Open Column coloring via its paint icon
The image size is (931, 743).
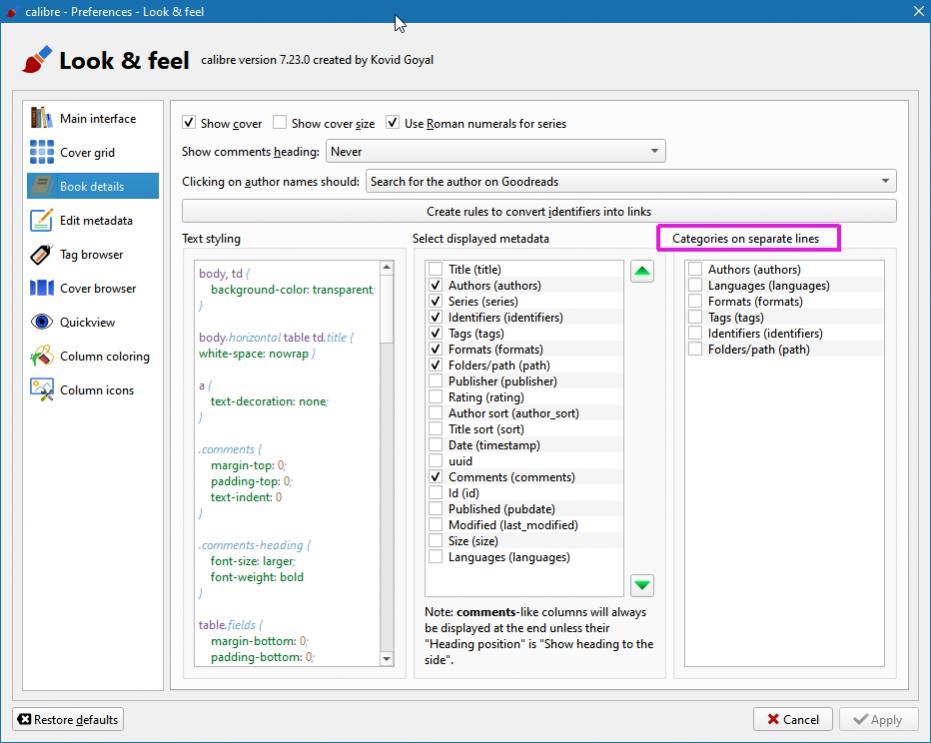click(41, 356)
